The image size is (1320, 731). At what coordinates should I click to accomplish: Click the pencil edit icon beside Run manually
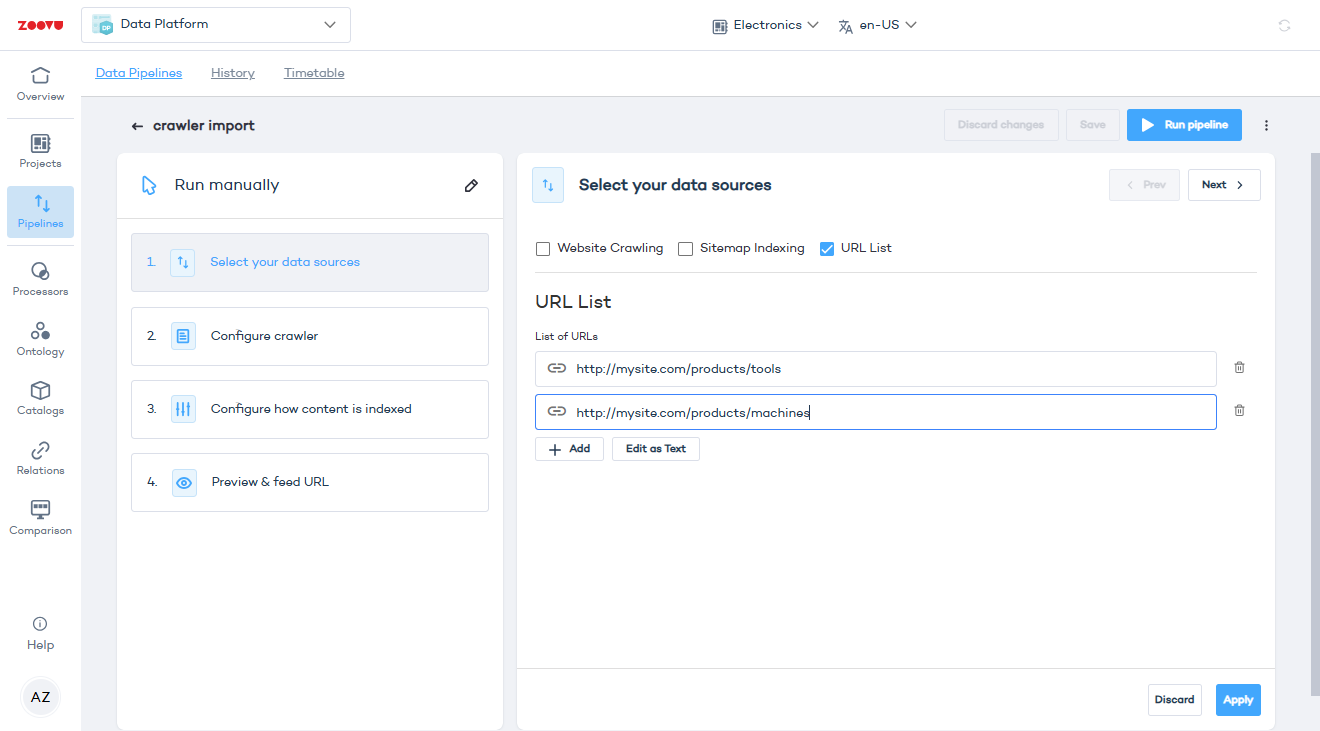[471, 186]
